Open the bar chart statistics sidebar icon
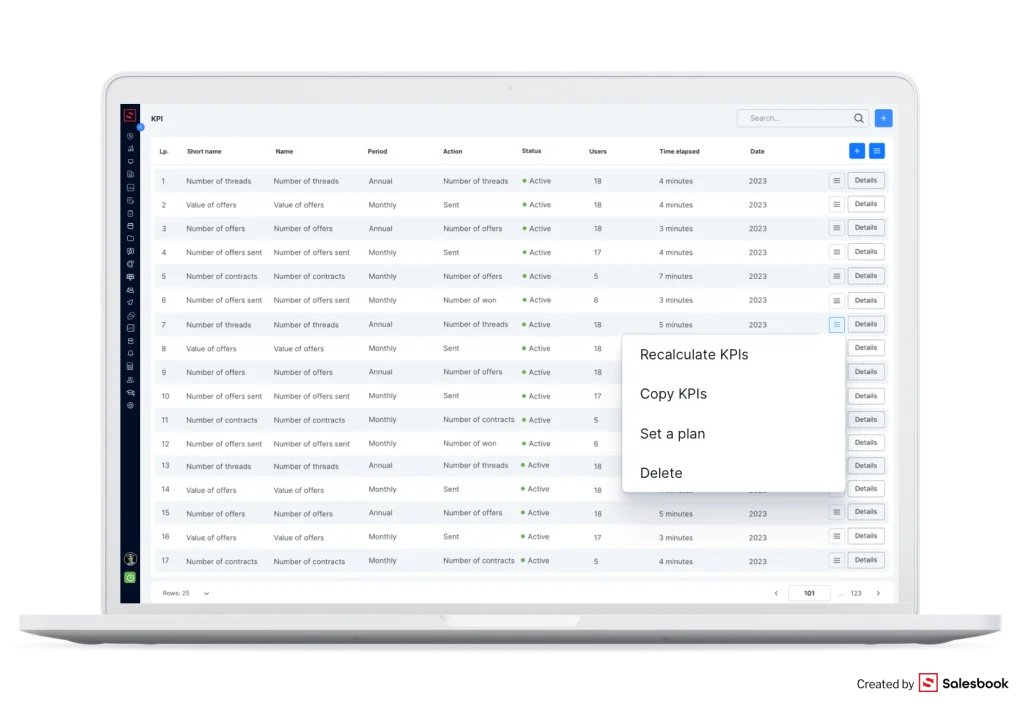Image resolution: width=1024 pixels, height=706 pixels. [x=131, y=149]
